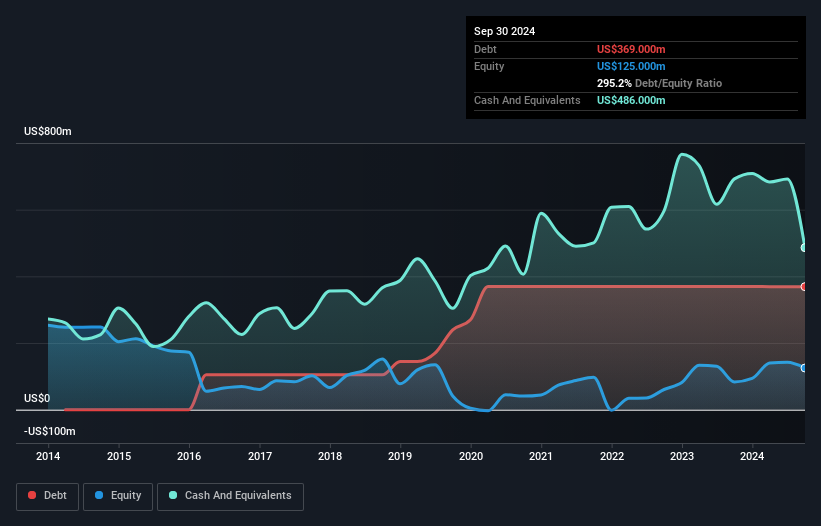Select the red Debt endpoint marker on chart
The height and width of the screenshot is (526, 821).
[x=803, y=287]
